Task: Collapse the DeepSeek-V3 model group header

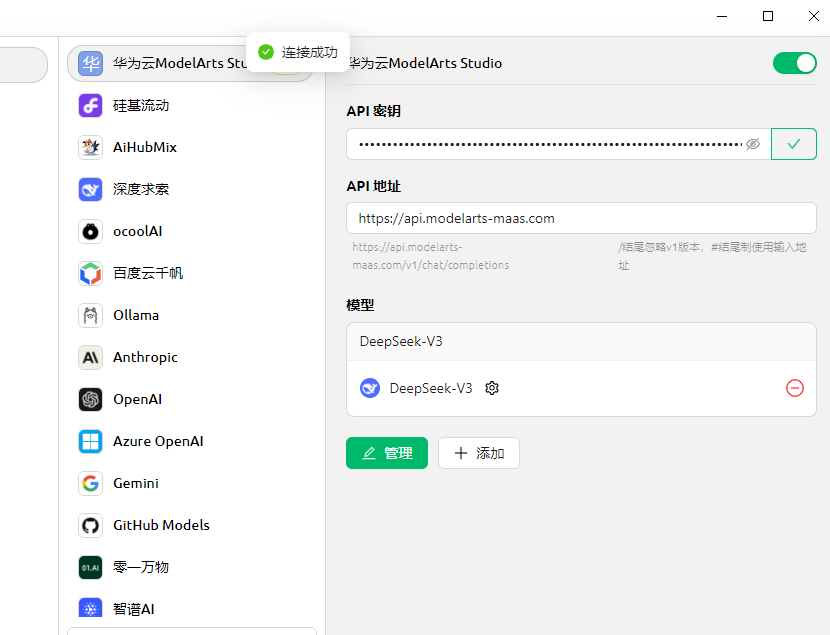Action: pyautogui.click(x=581, y=341)
